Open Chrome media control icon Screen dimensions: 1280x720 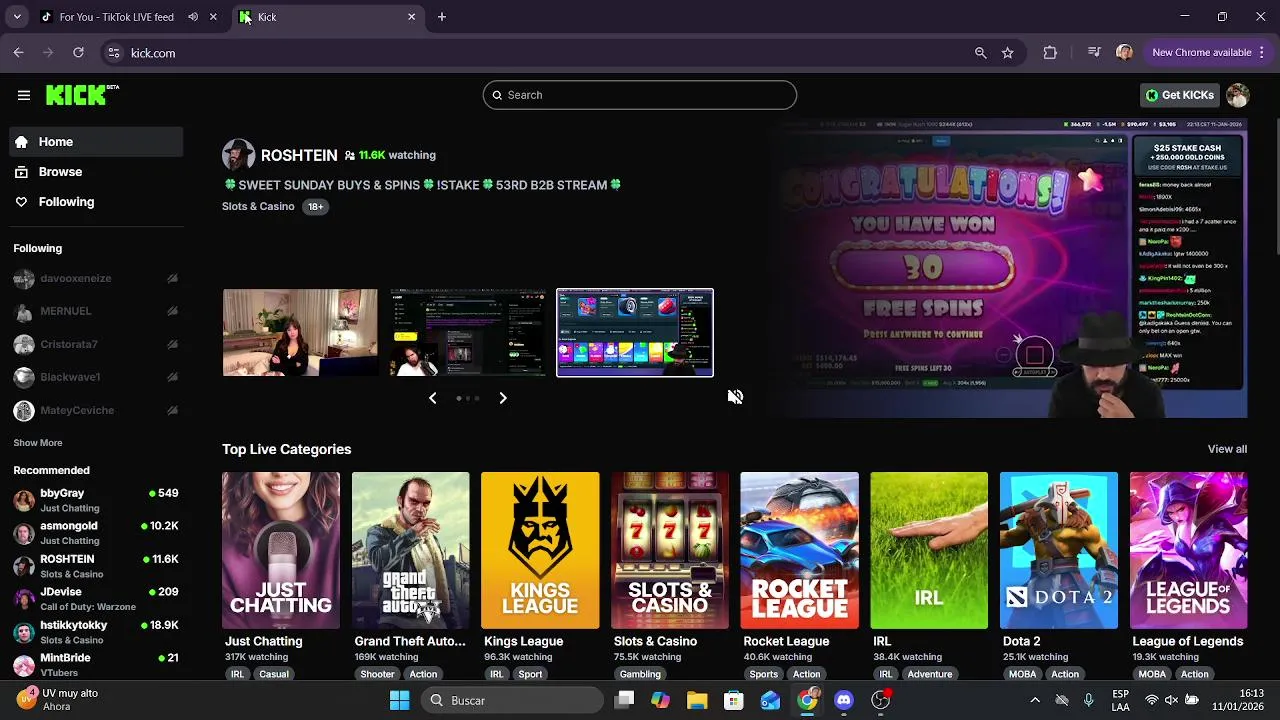(1094, 53)
